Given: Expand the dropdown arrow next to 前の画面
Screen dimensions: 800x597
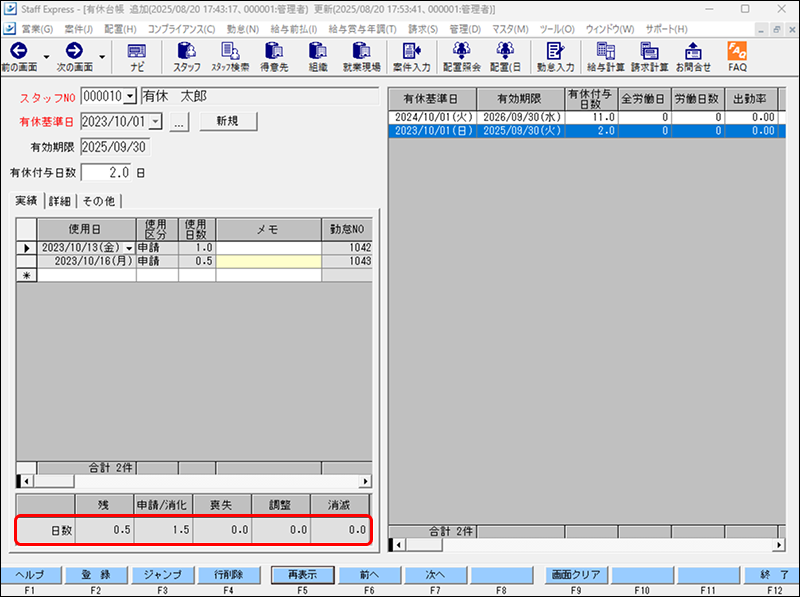Looking at the screenshot, I should [46, 57].
